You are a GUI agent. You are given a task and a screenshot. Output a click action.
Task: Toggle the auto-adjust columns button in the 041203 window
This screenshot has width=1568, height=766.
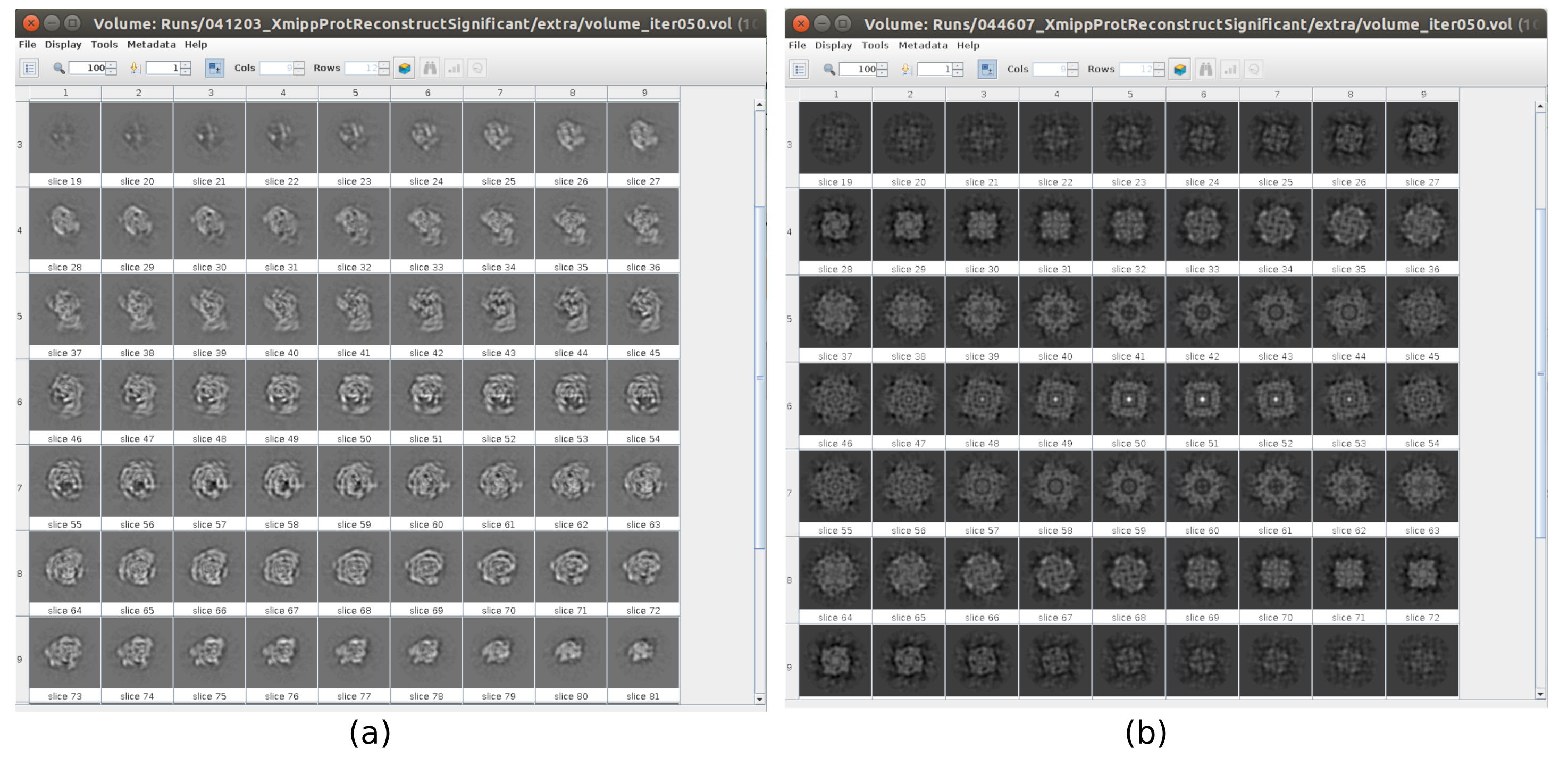pos(214,68)
